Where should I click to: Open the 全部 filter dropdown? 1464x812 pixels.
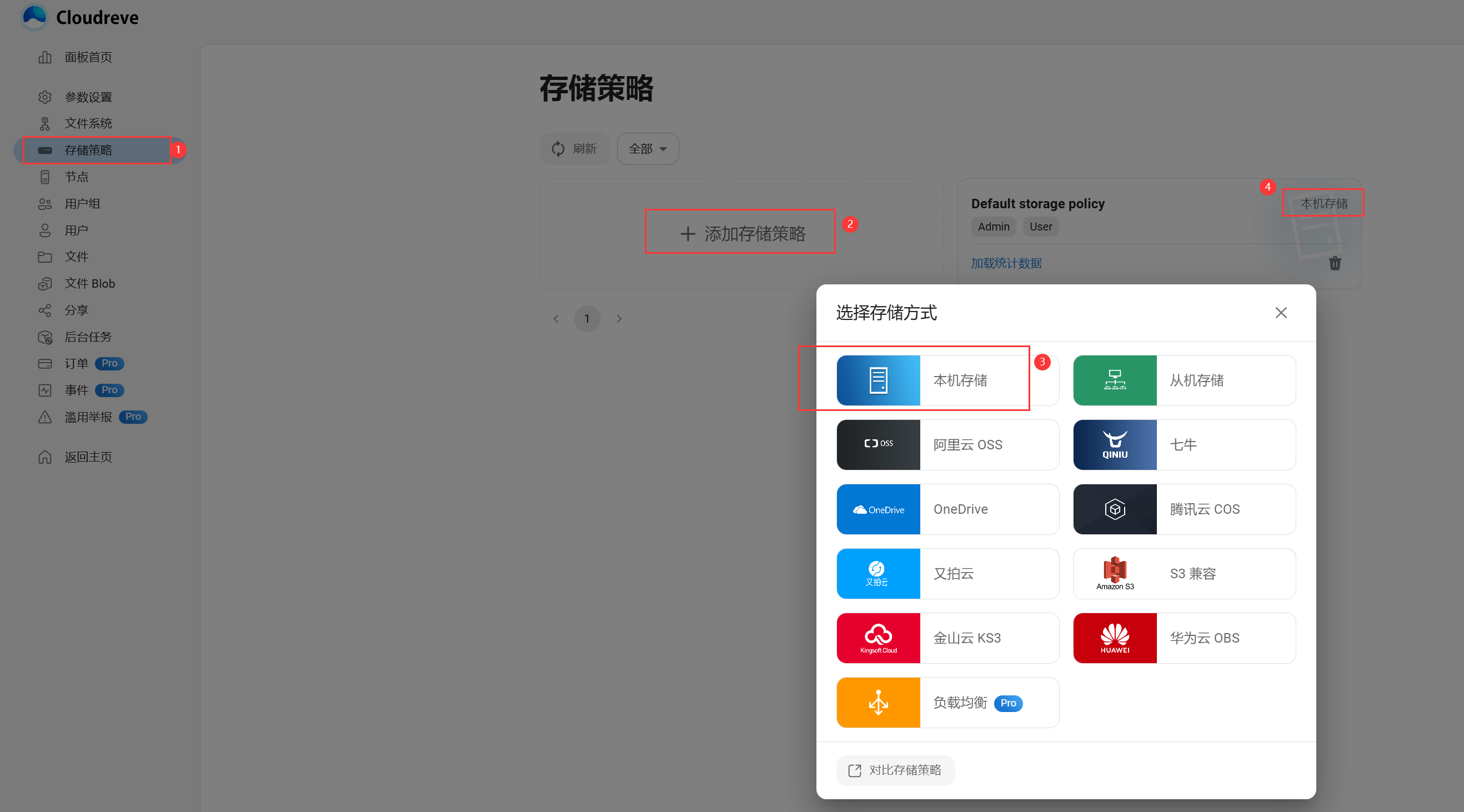pos(648,149)
